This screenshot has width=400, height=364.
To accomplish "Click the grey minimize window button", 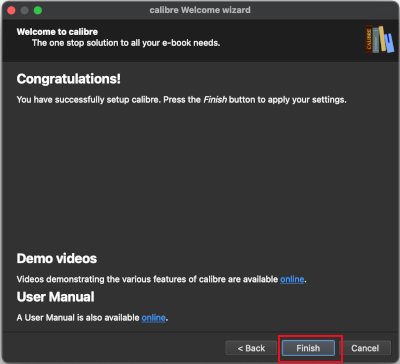I will point(25,10).
